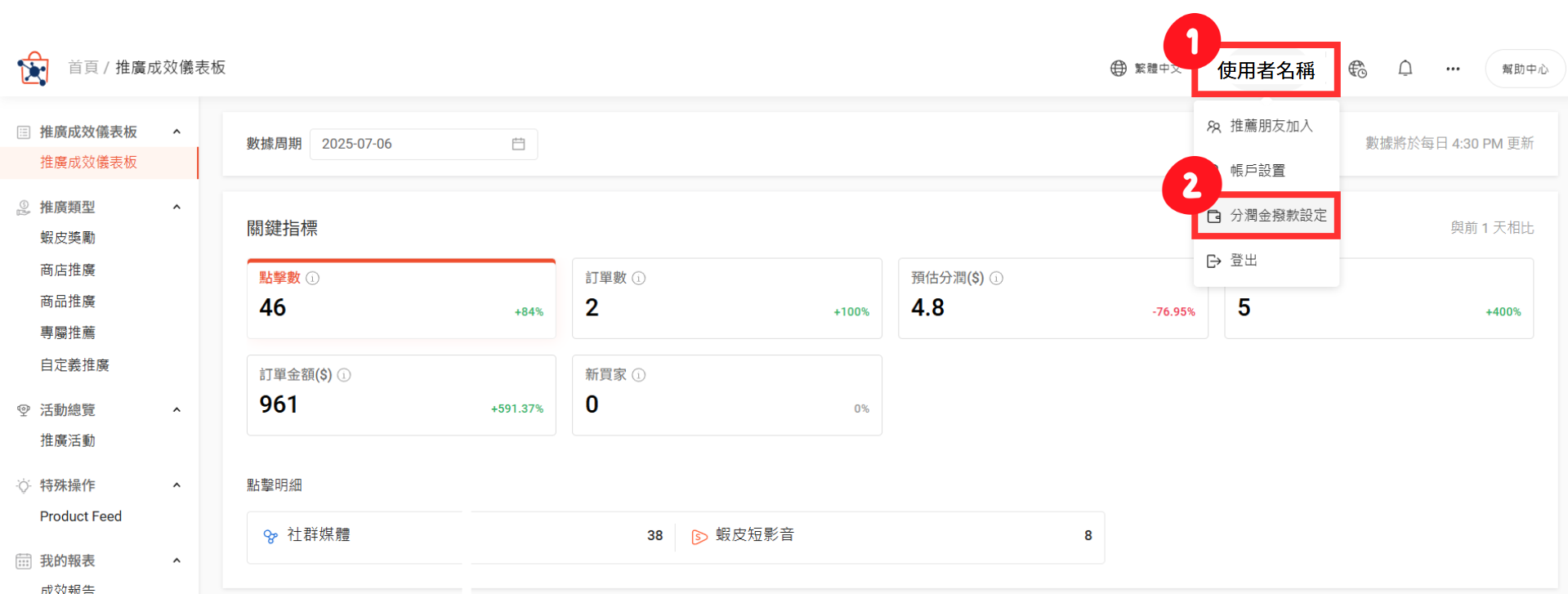Open the highlighted 推廣成效儀表板 sidebar item
This screenshot has height=594, width=1568.
coord(99,163)
